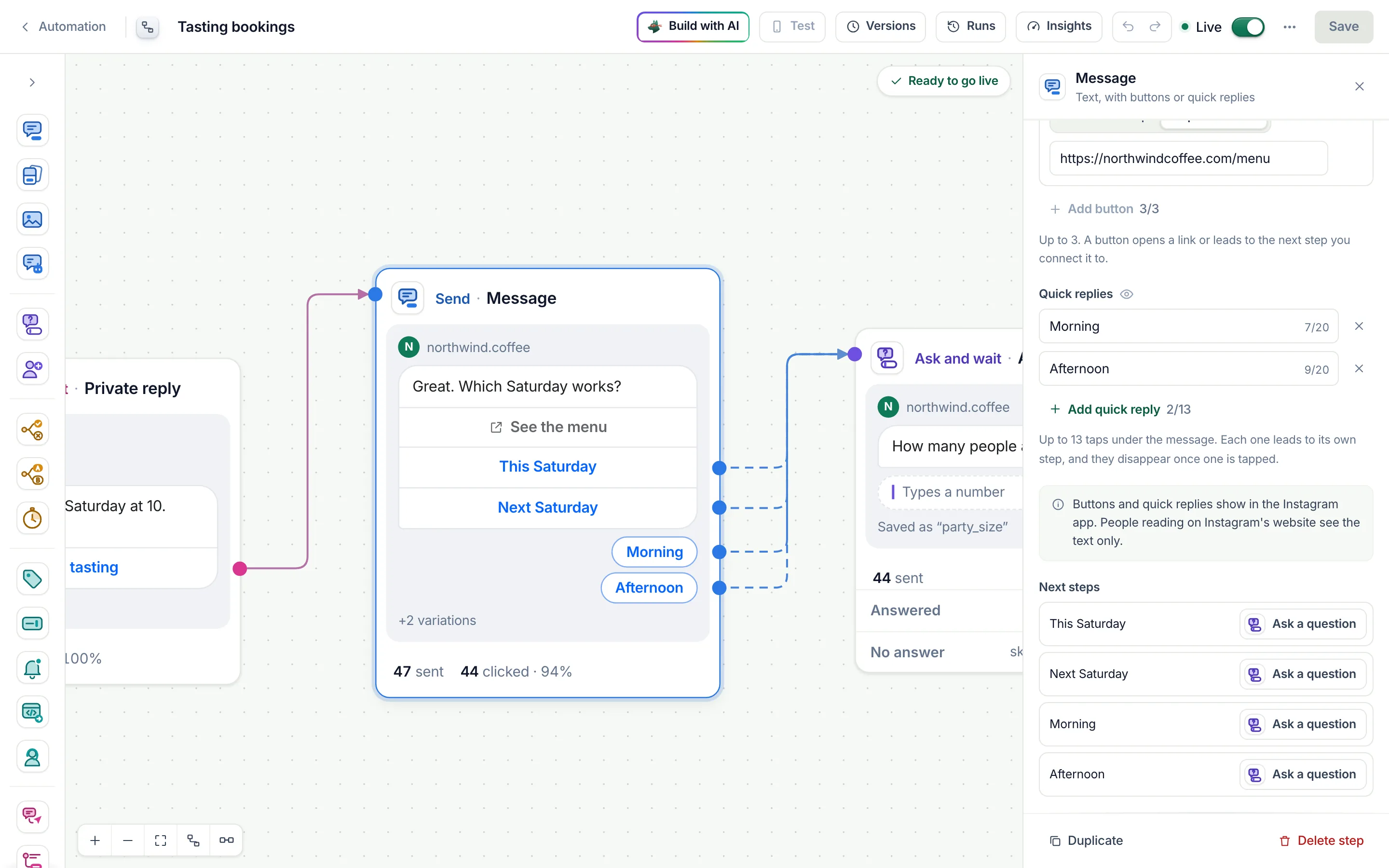Open the Versions panel
This screenshot has width=1389, height=868.
881,27
